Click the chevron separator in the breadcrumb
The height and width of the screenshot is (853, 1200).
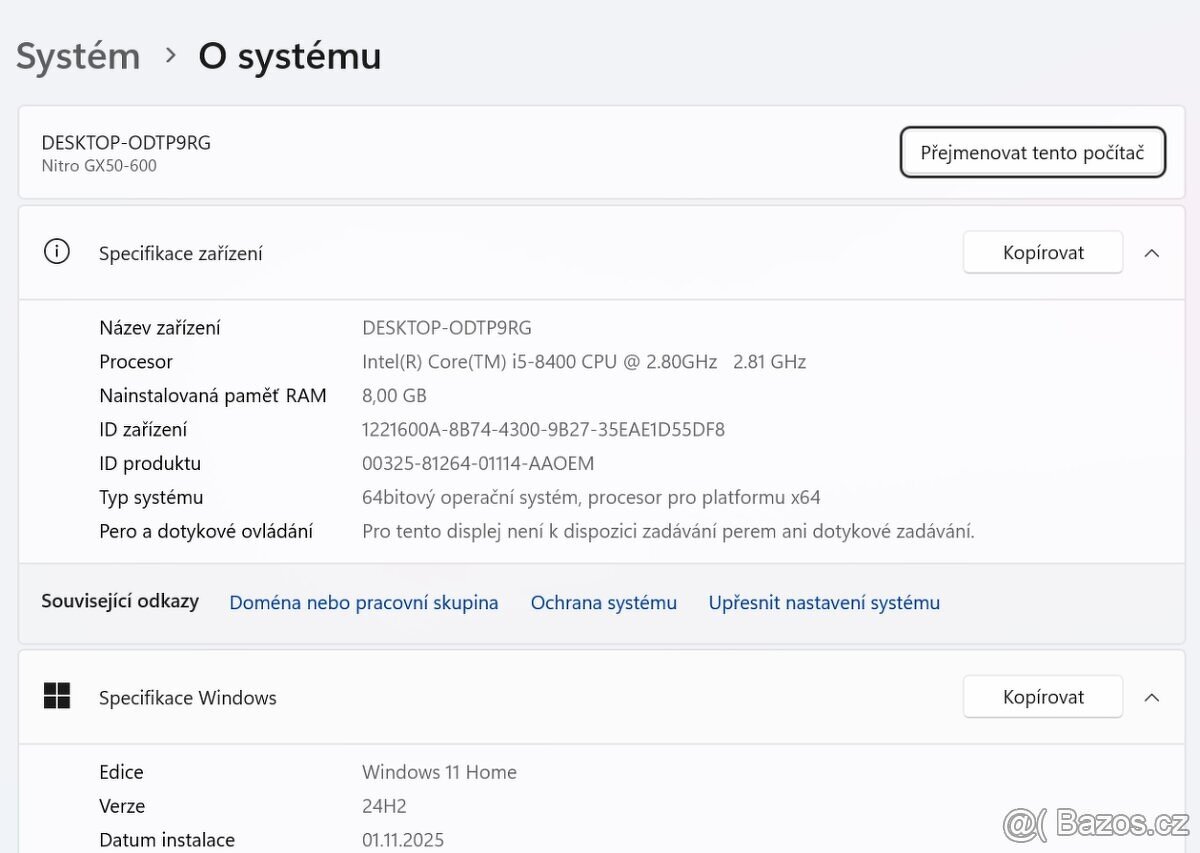pyautogui.click(x=170, y=57)
